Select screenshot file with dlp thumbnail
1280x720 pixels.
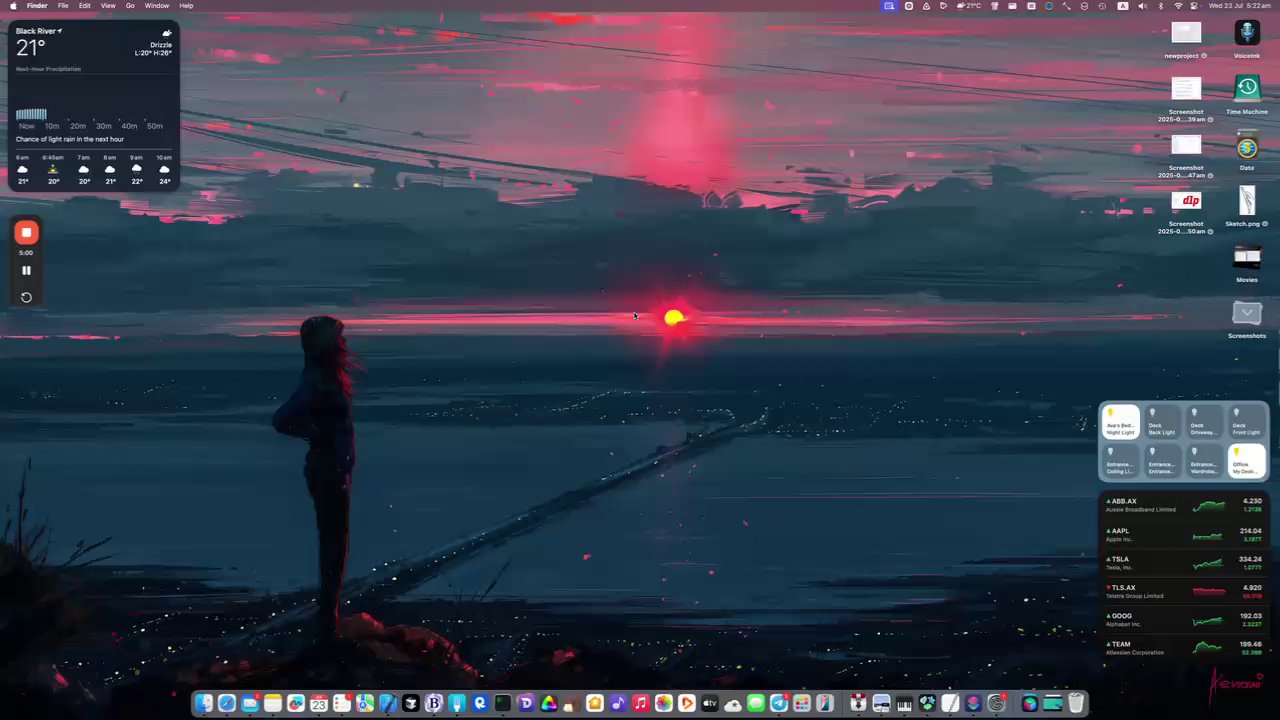(x=1186, y=213)
